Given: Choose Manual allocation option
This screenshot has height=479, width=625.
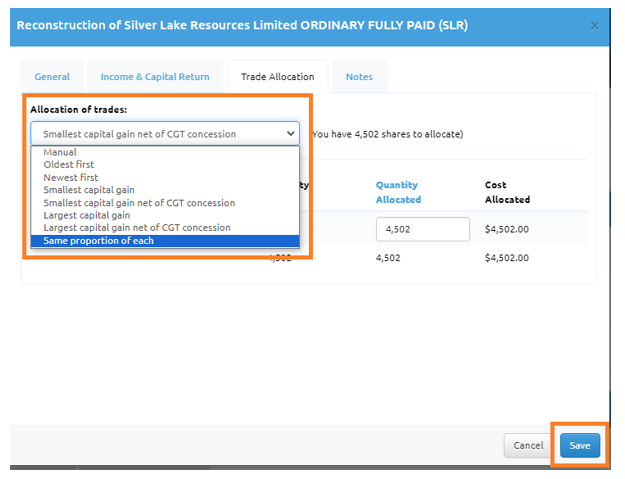Looking at the screenshot, I should pos(60,153).
